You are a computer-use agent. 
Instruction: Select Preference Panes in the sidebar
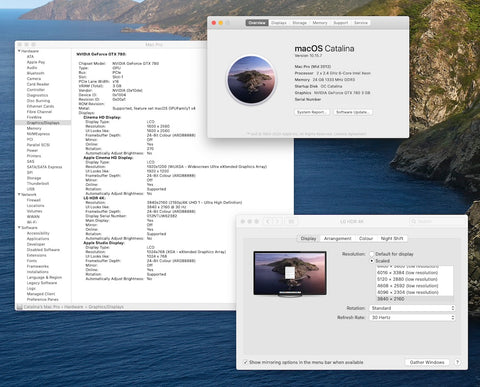[x=42, y=299]
